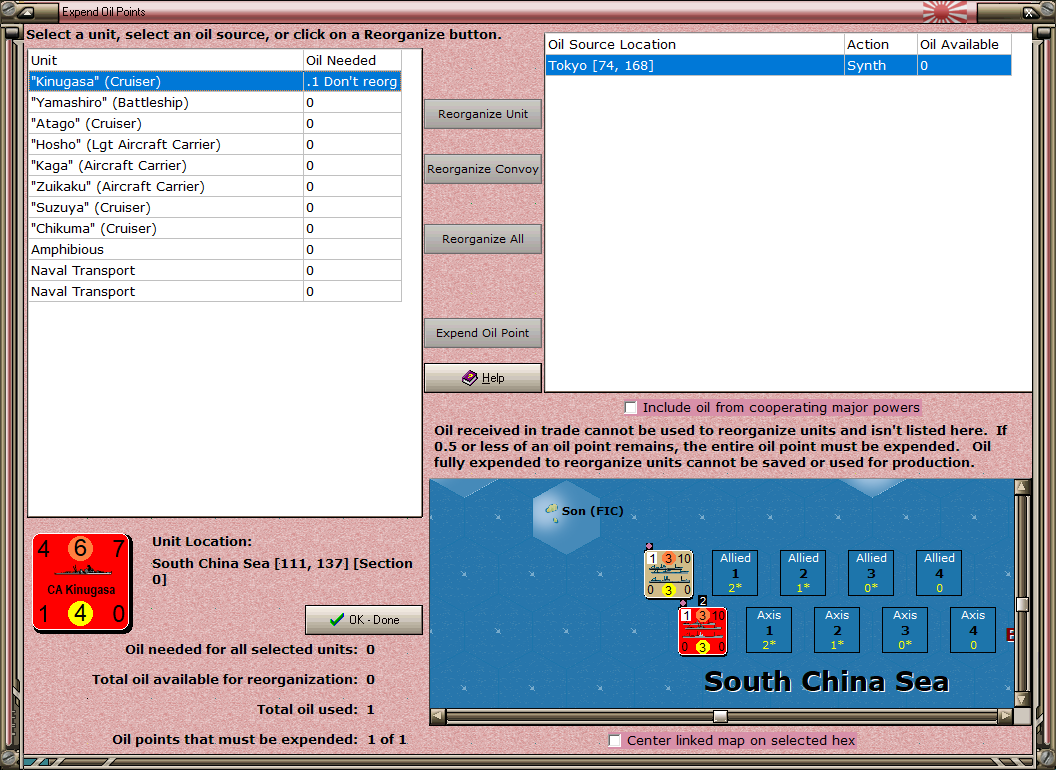Open the Help button

click(x=483, y=378)
